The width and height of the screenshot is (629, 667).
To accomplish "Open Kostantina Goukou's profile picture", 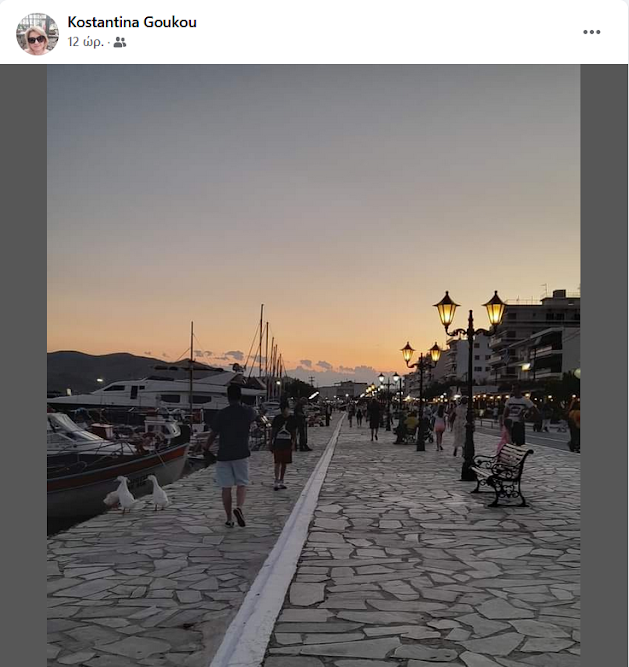I will [x=37, y=34].
